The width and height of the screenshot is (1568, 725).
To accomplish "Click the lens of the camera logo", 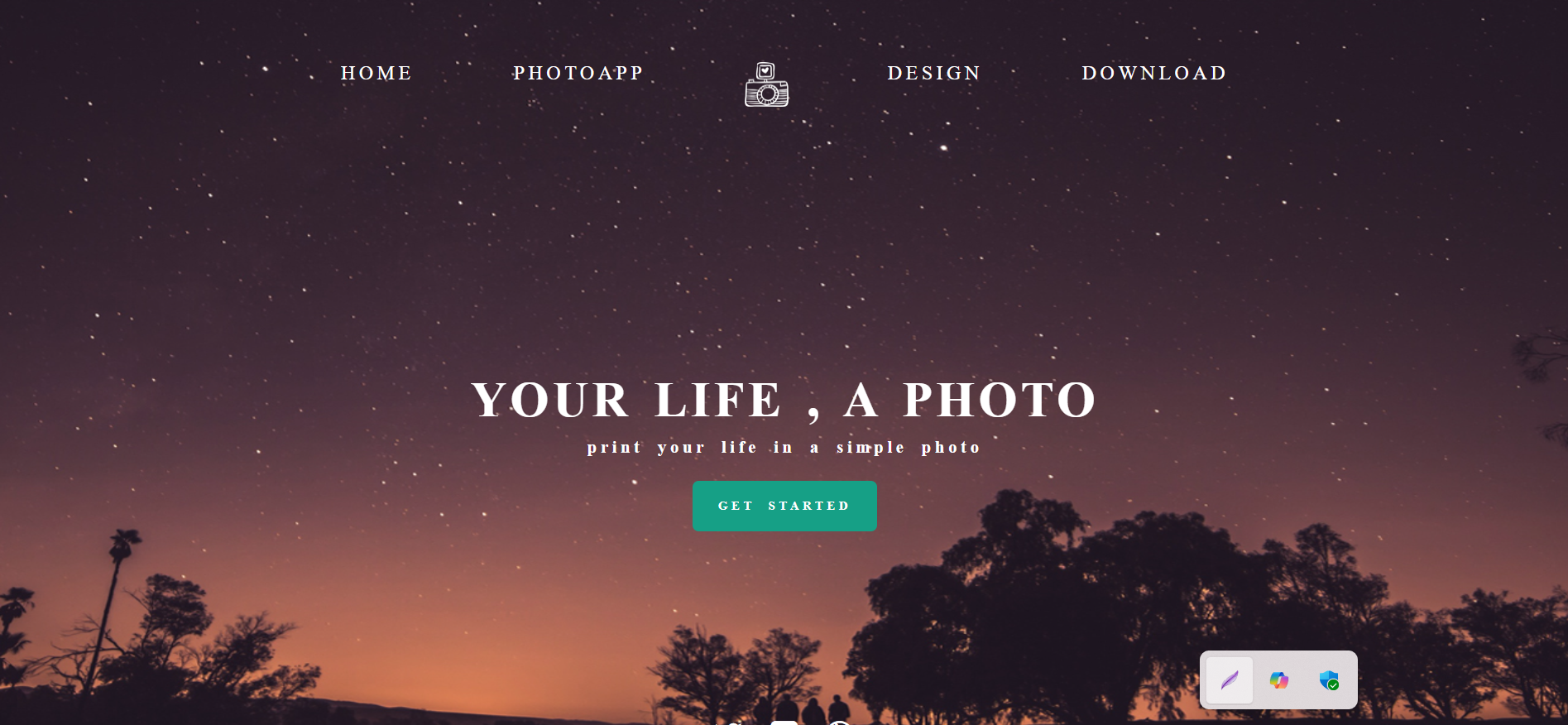I will (x=768, y=94).
